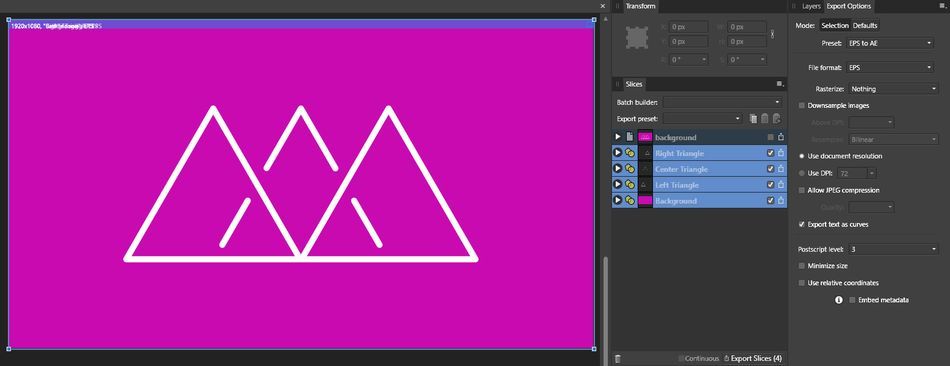Open the Rasterize dropdown
The height and width of the screenshot is (366, 950).
pos(893,88)
